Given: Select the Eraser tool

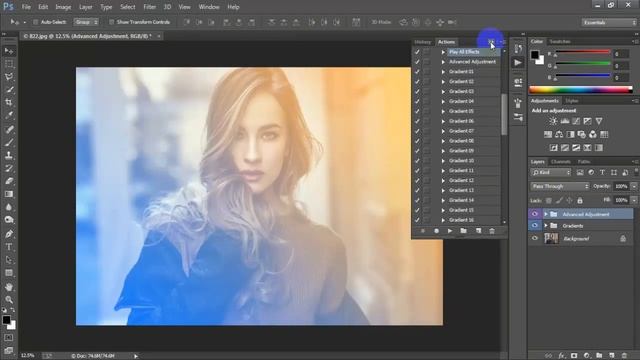Looking at the screenshot, I should click(x=9, y=181).
